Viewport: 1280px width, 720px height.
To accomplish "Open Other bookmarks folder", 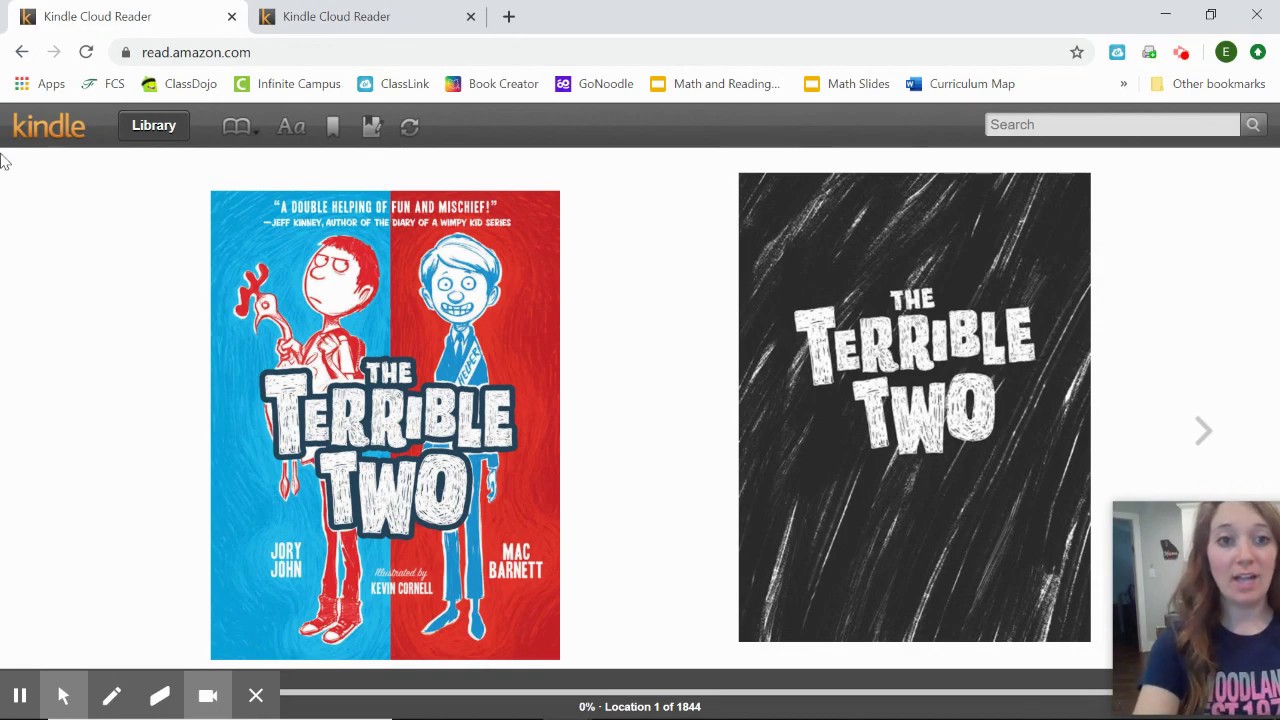I will pyautogui.click(x=1208, y=84).
